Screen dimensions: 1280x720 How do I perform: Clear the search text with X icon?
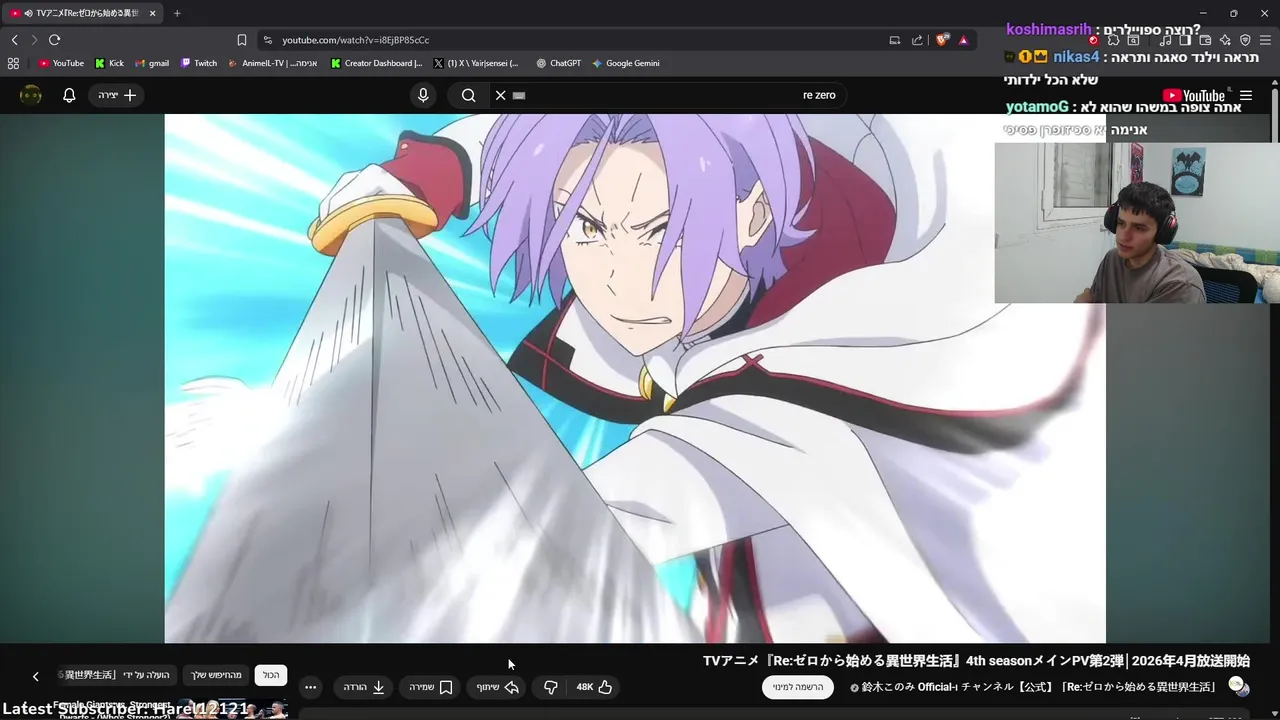click(501, 95)
